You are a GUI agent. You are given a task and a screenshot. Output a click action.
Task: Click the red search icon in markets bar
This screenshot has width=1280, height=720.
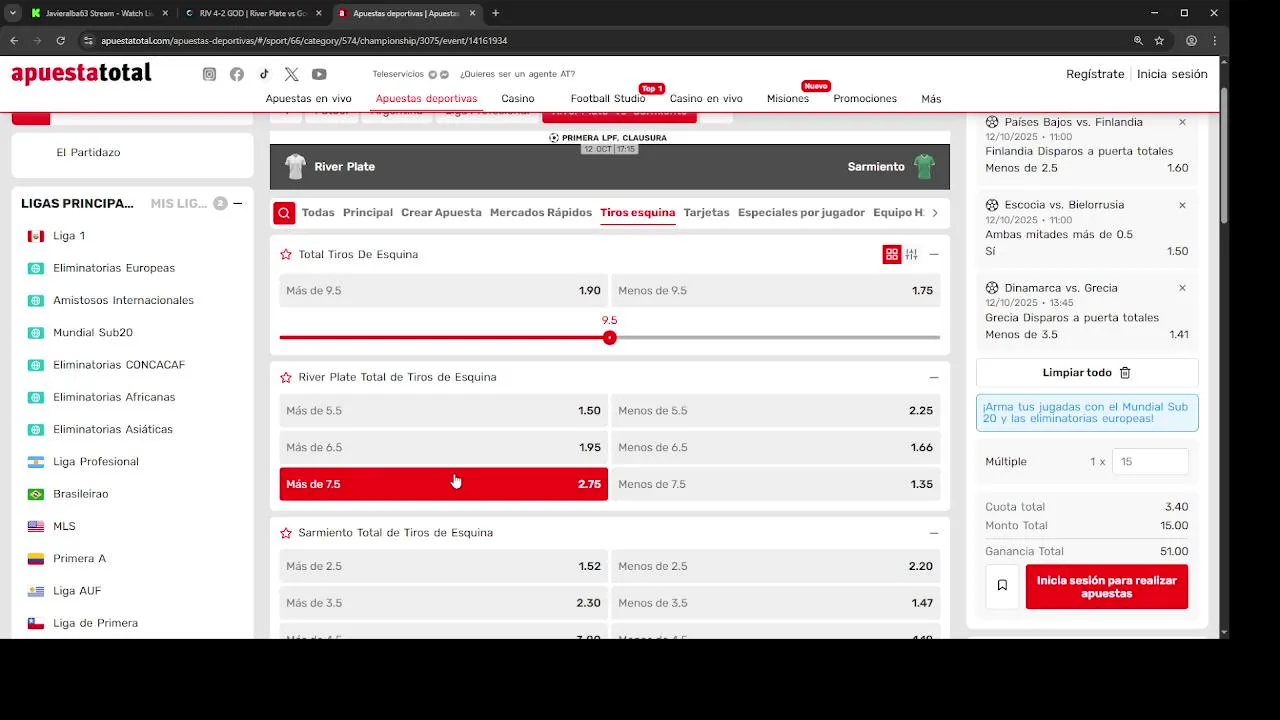pyautogui.click(x=284, y=213)
